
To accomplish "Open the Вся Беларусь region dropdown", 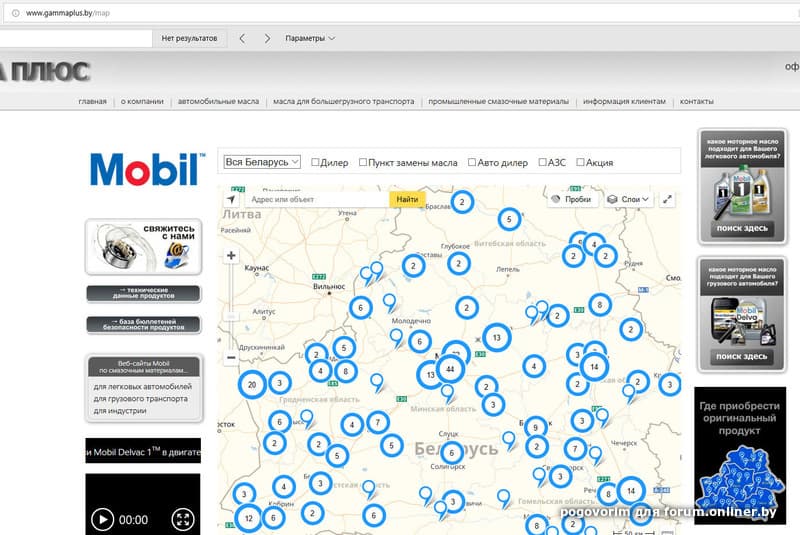I will [262, 162].
